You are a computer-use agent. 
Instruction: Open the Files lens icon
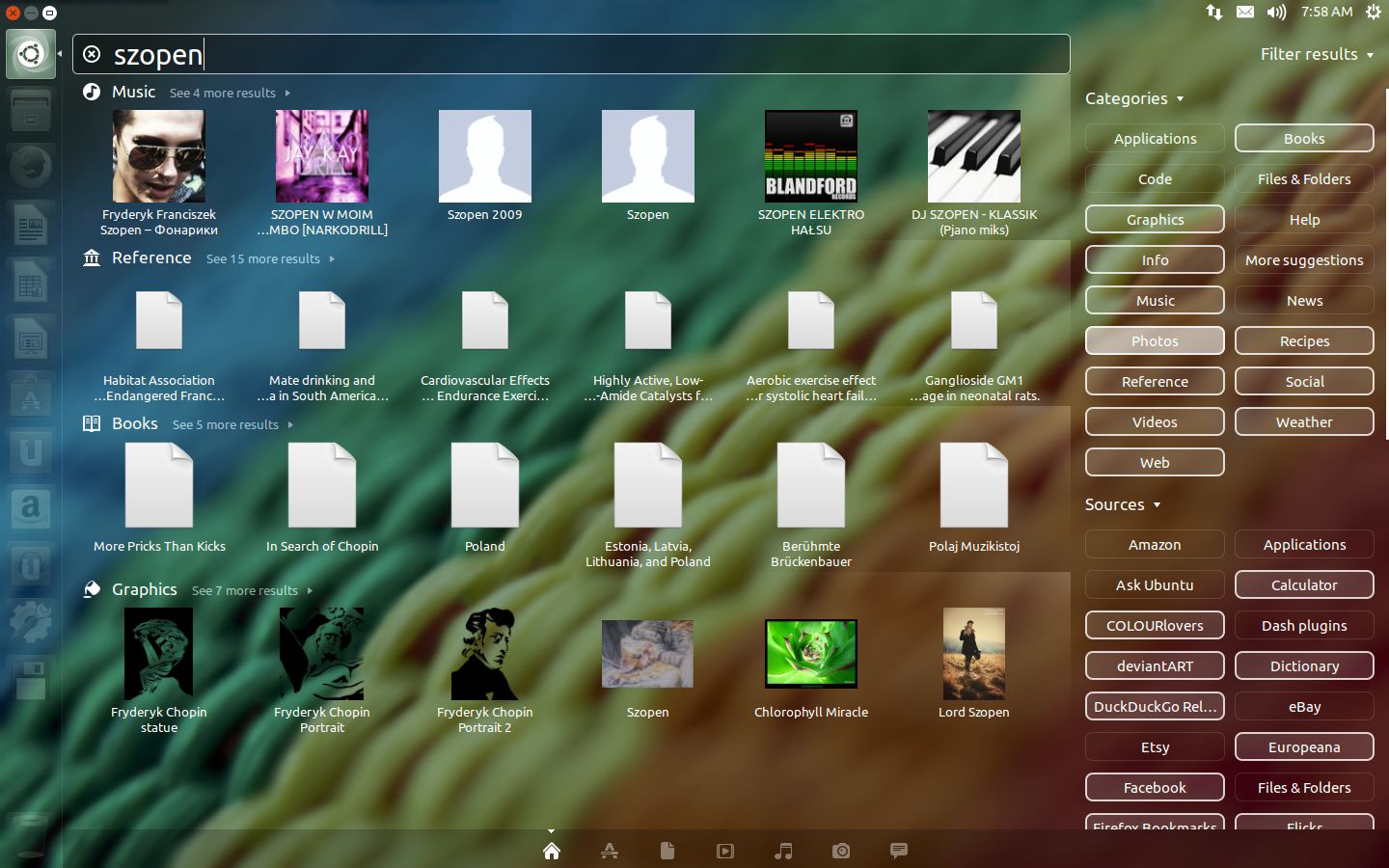[x=667, y=851]
